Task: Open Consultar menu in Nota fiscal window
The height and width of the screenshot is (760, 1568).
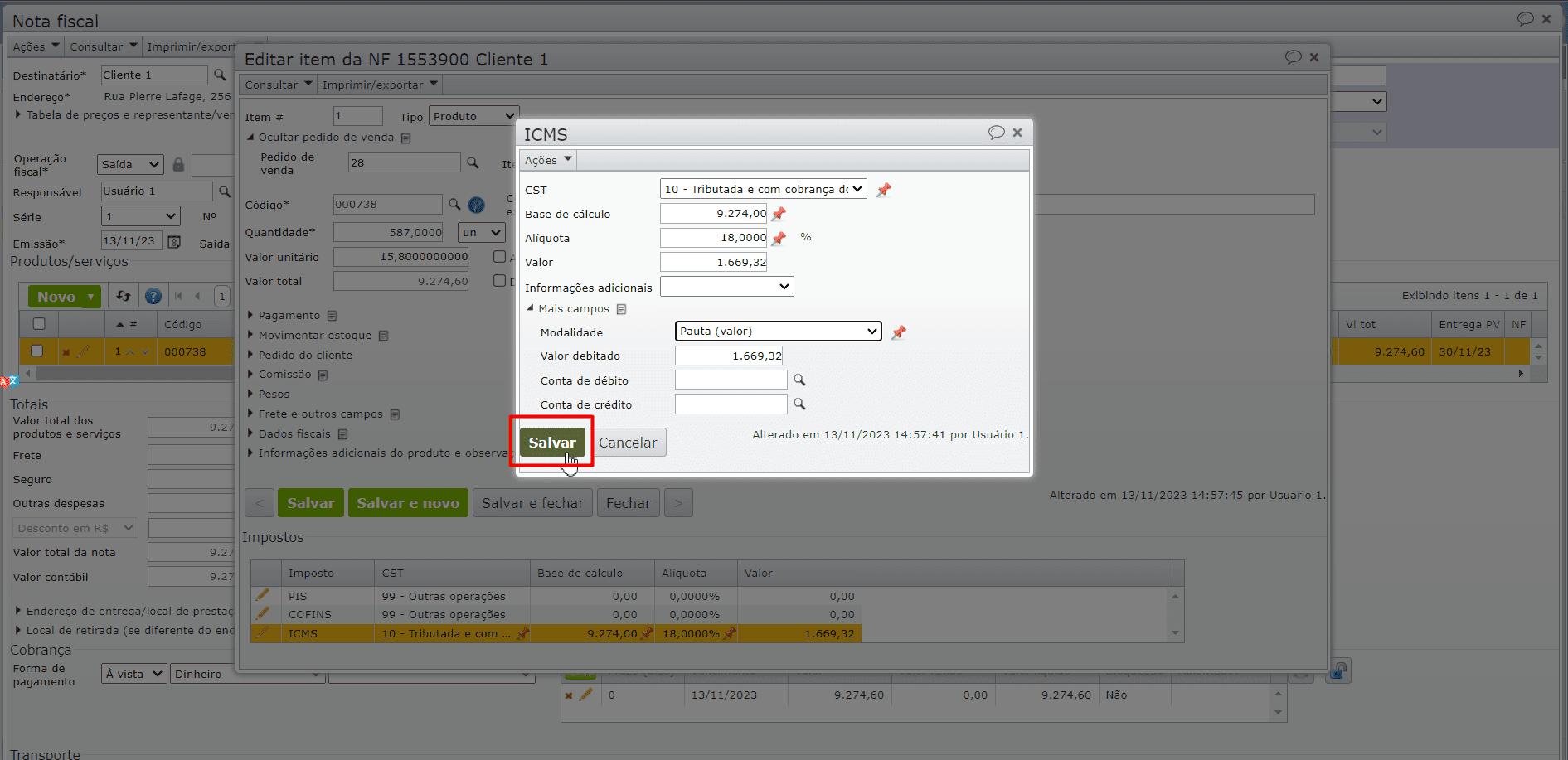Action: coord(104,46)
